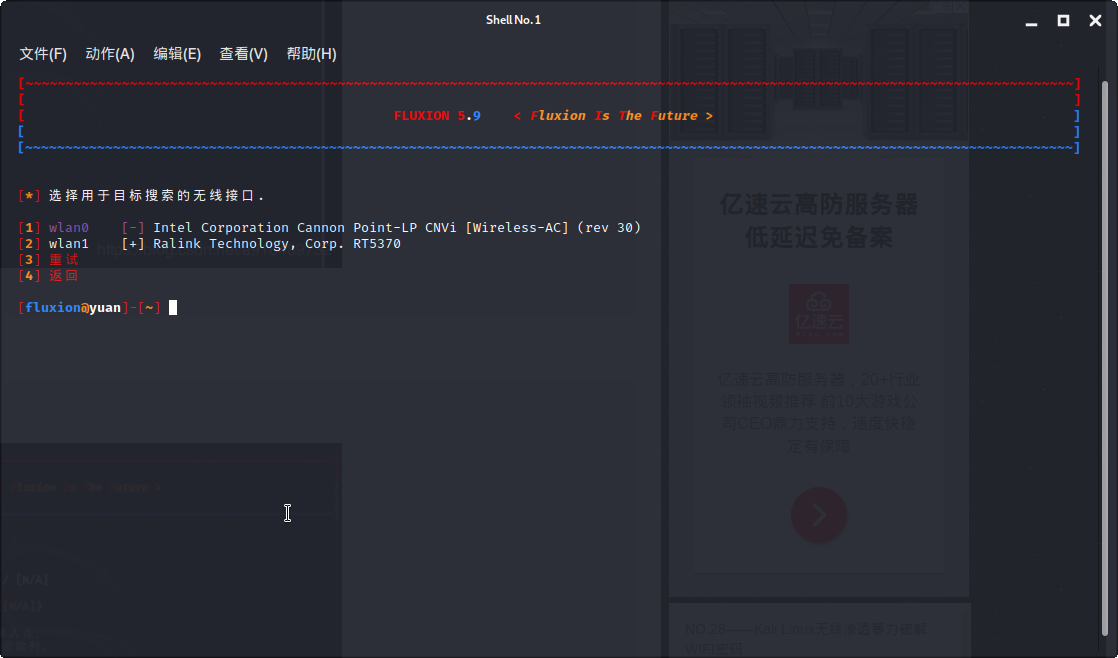Click the wlan0 interface line

tap(329, 227)
